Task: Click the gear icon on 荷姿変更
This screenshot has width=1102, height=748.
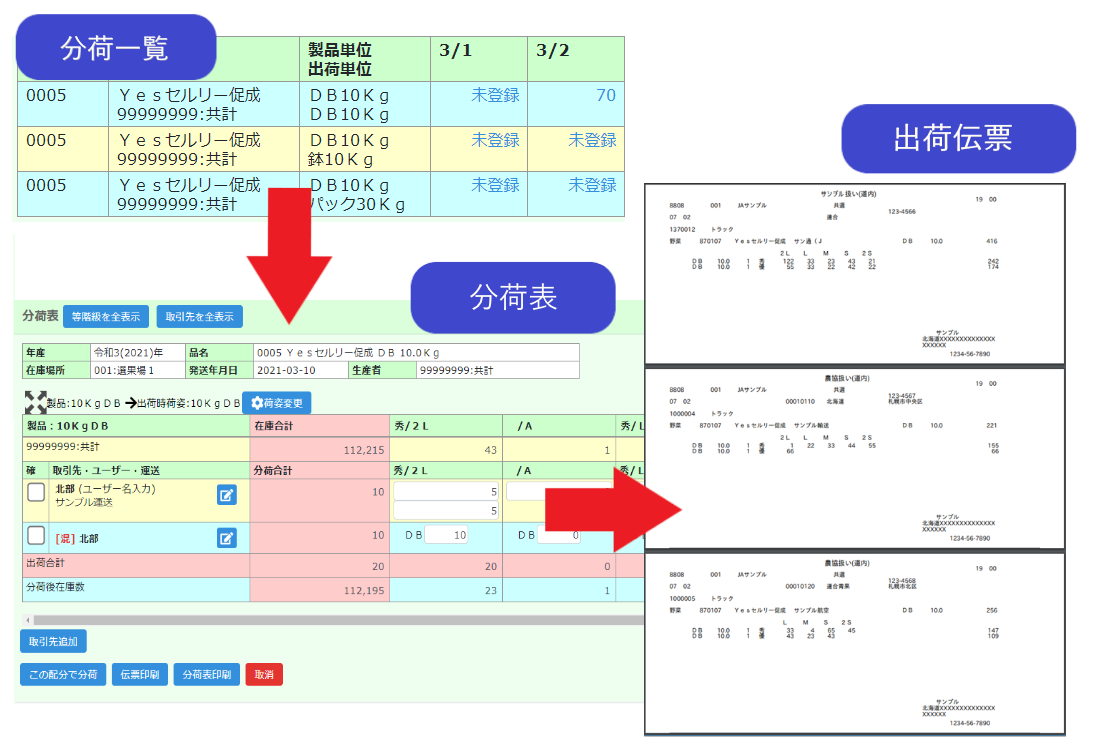Action: [257, 403]
